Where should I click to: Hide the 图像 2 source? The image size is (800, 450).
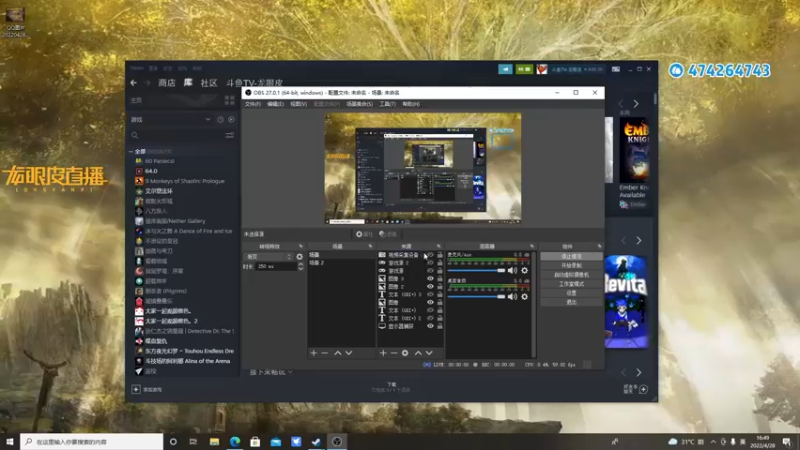430,286
